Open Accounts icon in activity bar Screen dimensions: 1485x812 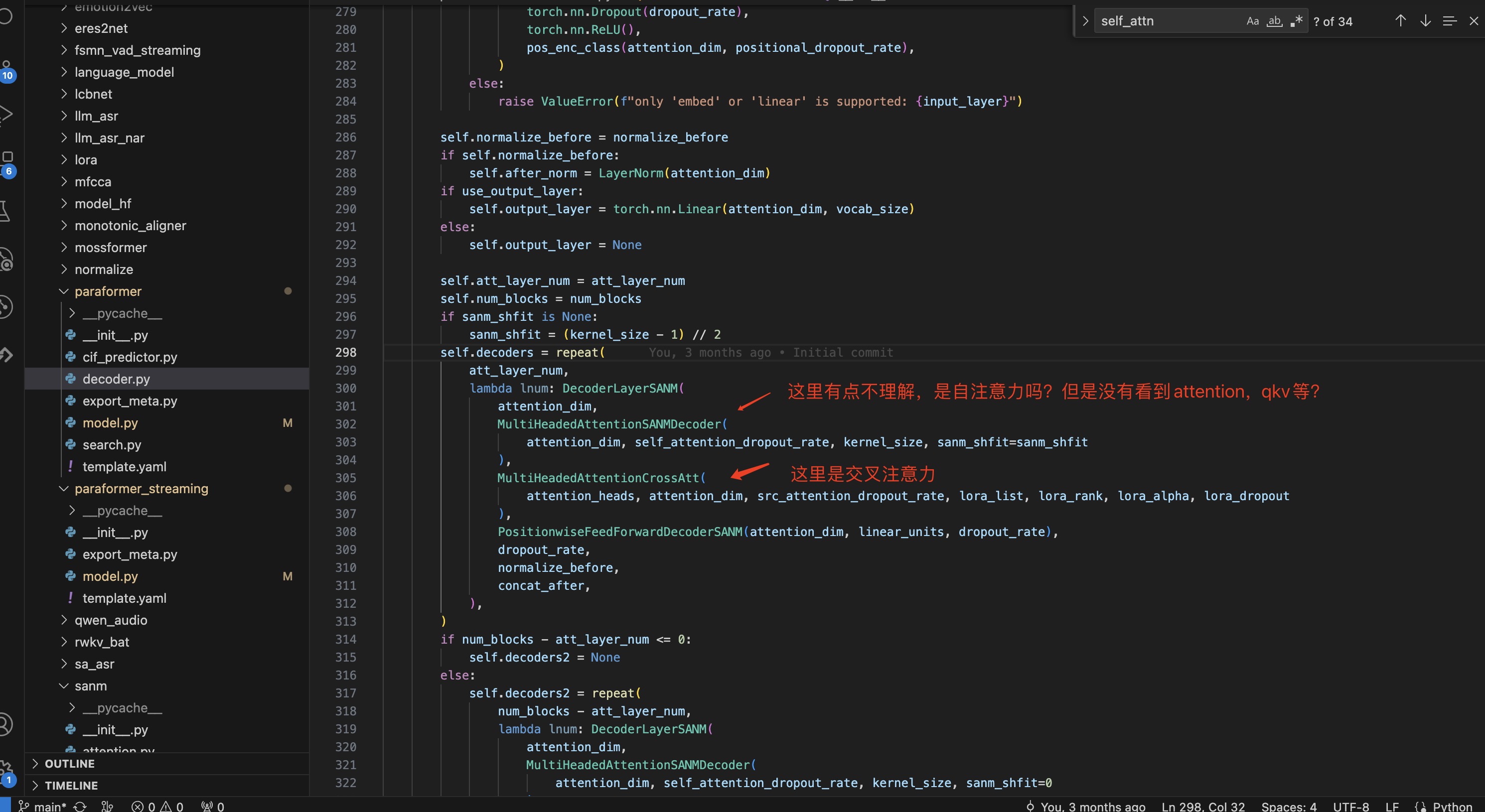pyautogui.click(x=6, y=724)
